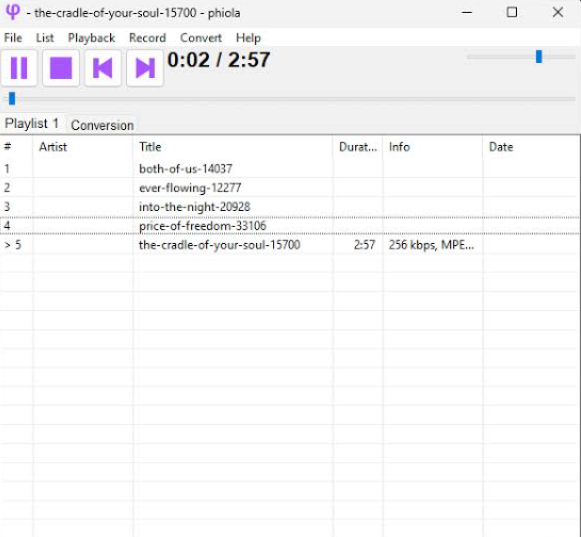The height and width of the screenshot is (537, 581).
Task: Switch to the Conversion tab
Action: (x=102, y=125)
